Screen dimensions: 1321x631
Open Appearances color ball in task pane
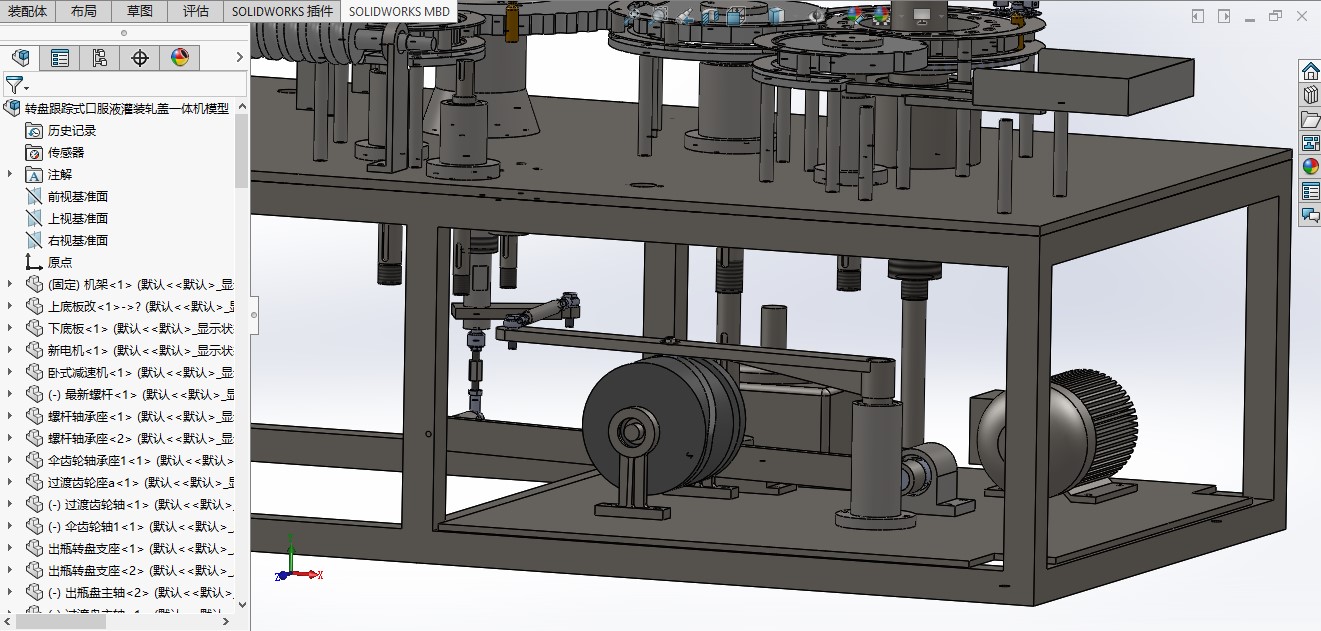[x=1310, y=167]
